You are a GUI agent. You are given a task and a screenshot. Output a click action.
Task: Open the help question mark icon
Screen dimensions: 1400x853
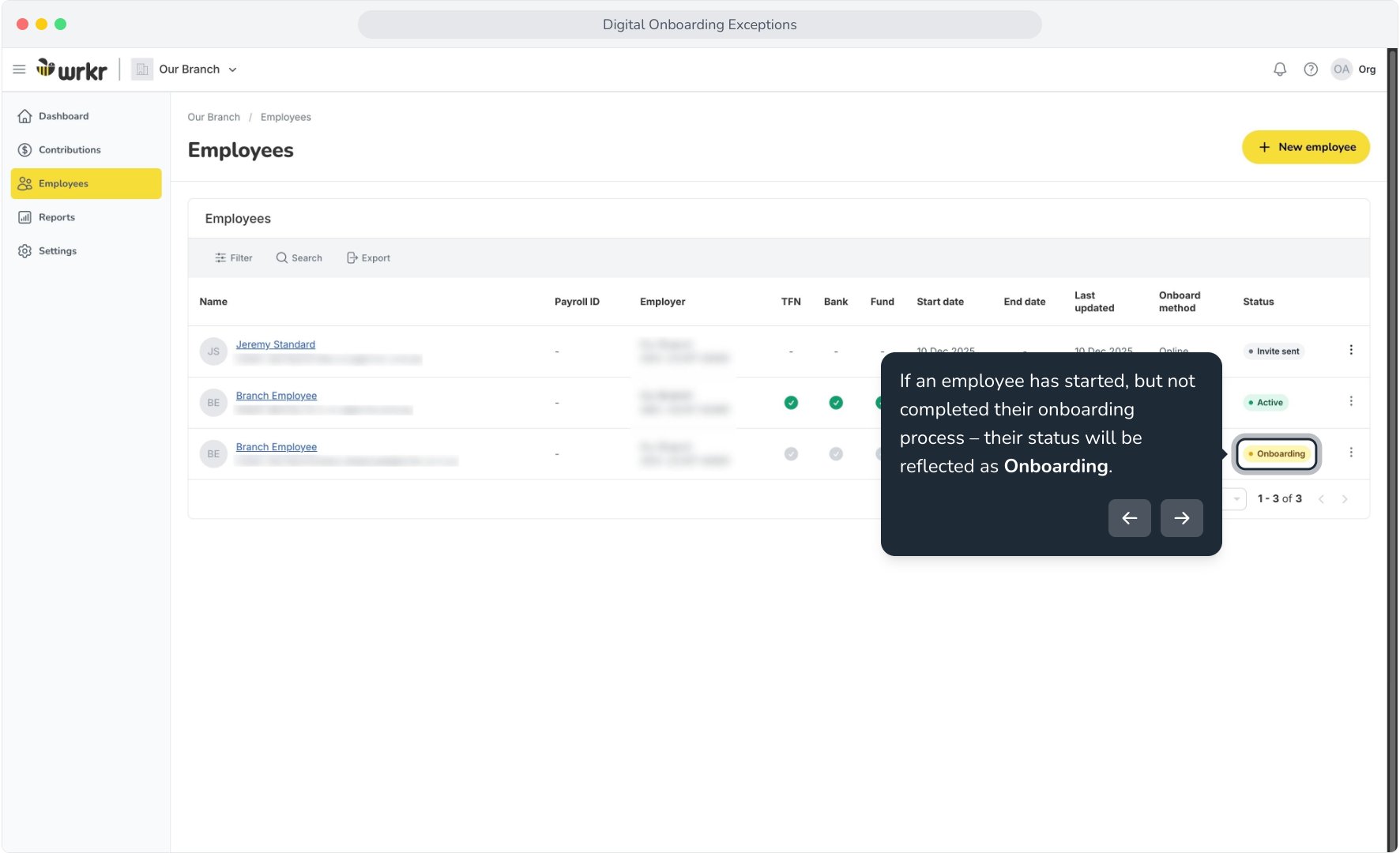click(1311, 70)
